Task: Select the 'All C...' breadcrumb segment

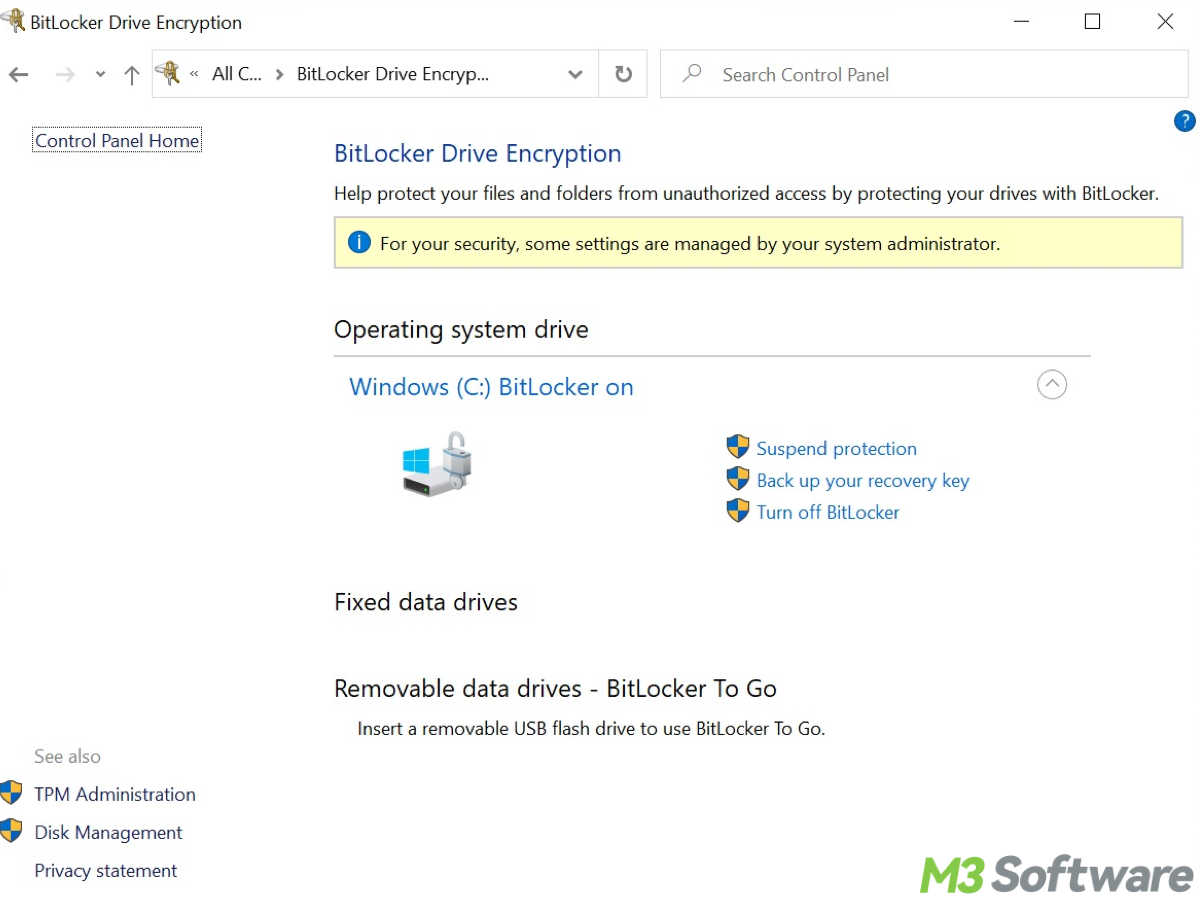Action: click(x=237, y=74)
